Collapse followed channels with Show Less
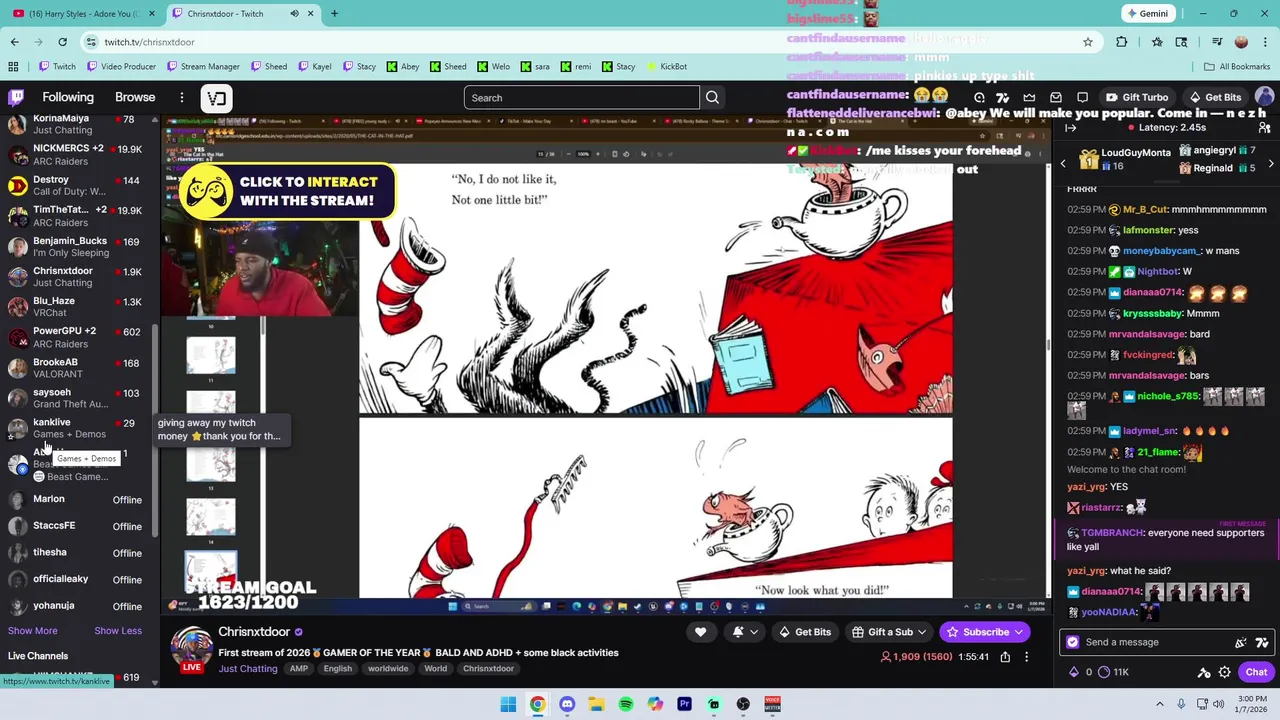This screenshot has height=720, width=1280. (x=118, y=631)
